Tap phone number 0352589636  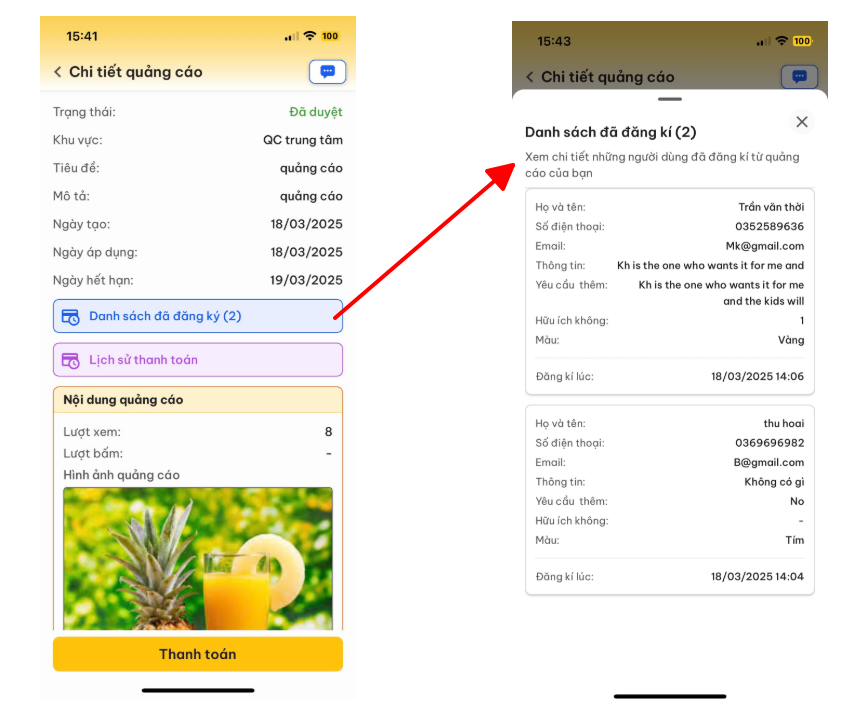point(769,227)
